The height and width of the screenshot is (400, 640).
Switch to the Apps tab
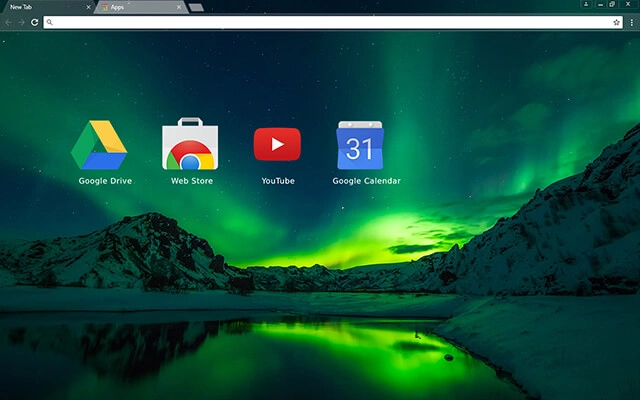141,7
